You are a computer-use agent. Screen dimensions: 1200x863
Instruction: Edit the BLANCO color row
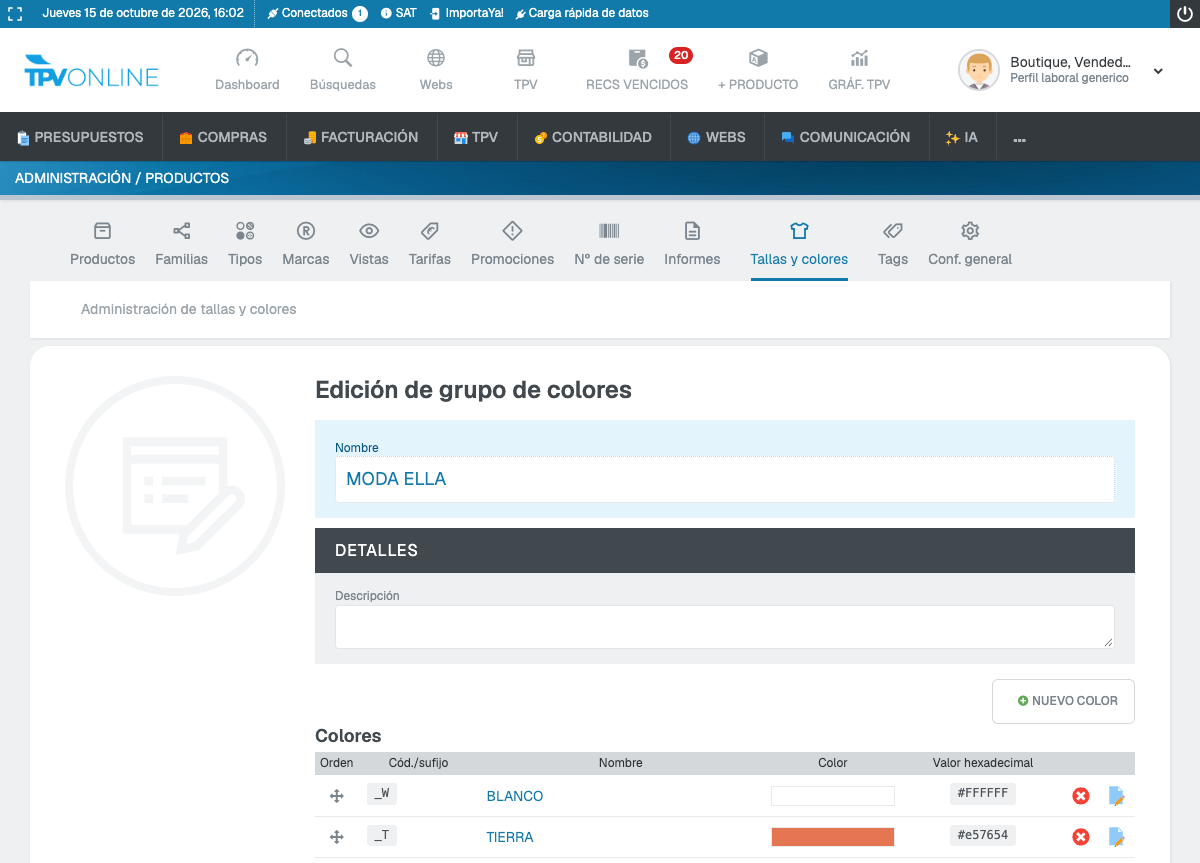(1117, 796)
